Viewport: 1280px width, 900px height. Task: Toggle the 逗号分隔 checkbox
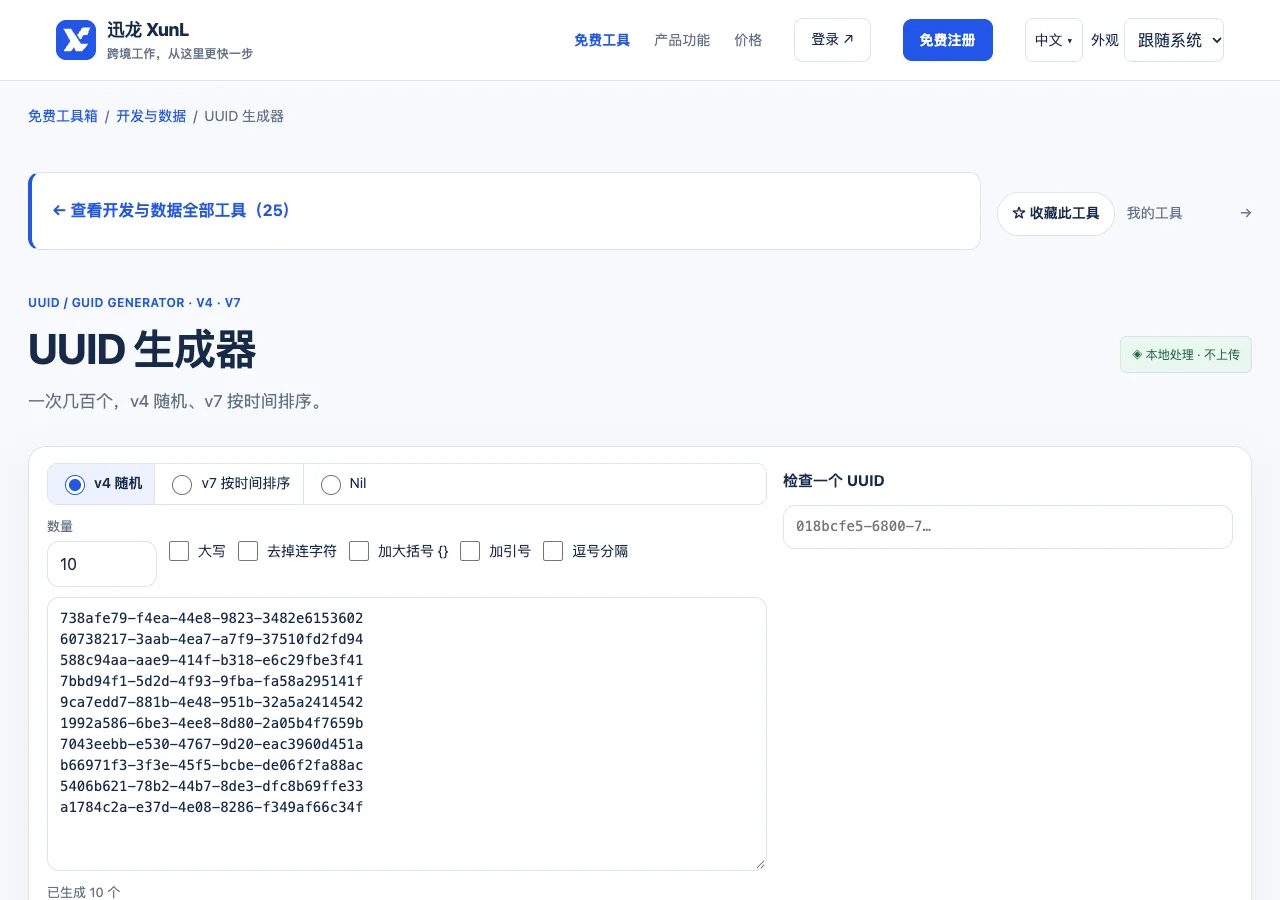[553, 551]
